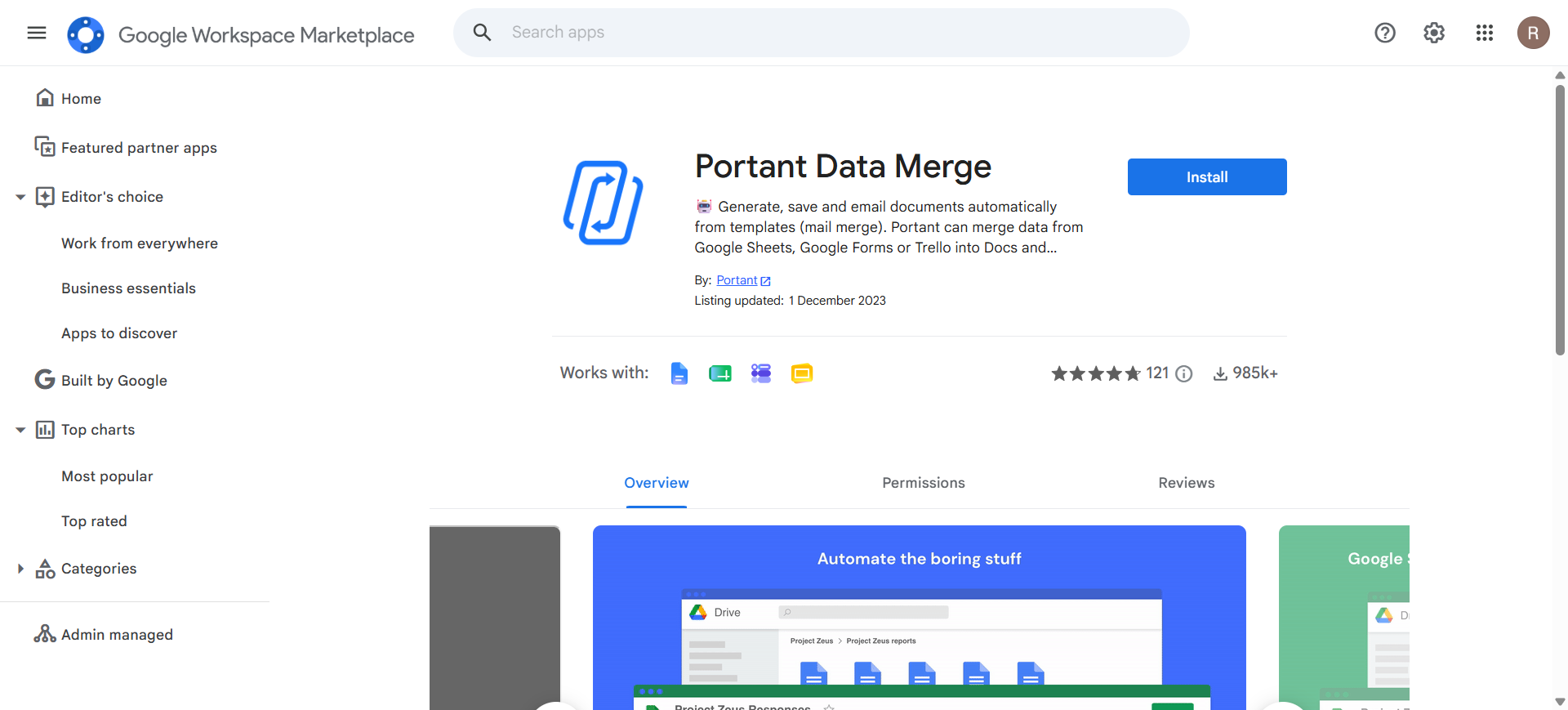Open the green Google screenshot on the right
Screen dimensions: 1568x710
click(1344, 618)
